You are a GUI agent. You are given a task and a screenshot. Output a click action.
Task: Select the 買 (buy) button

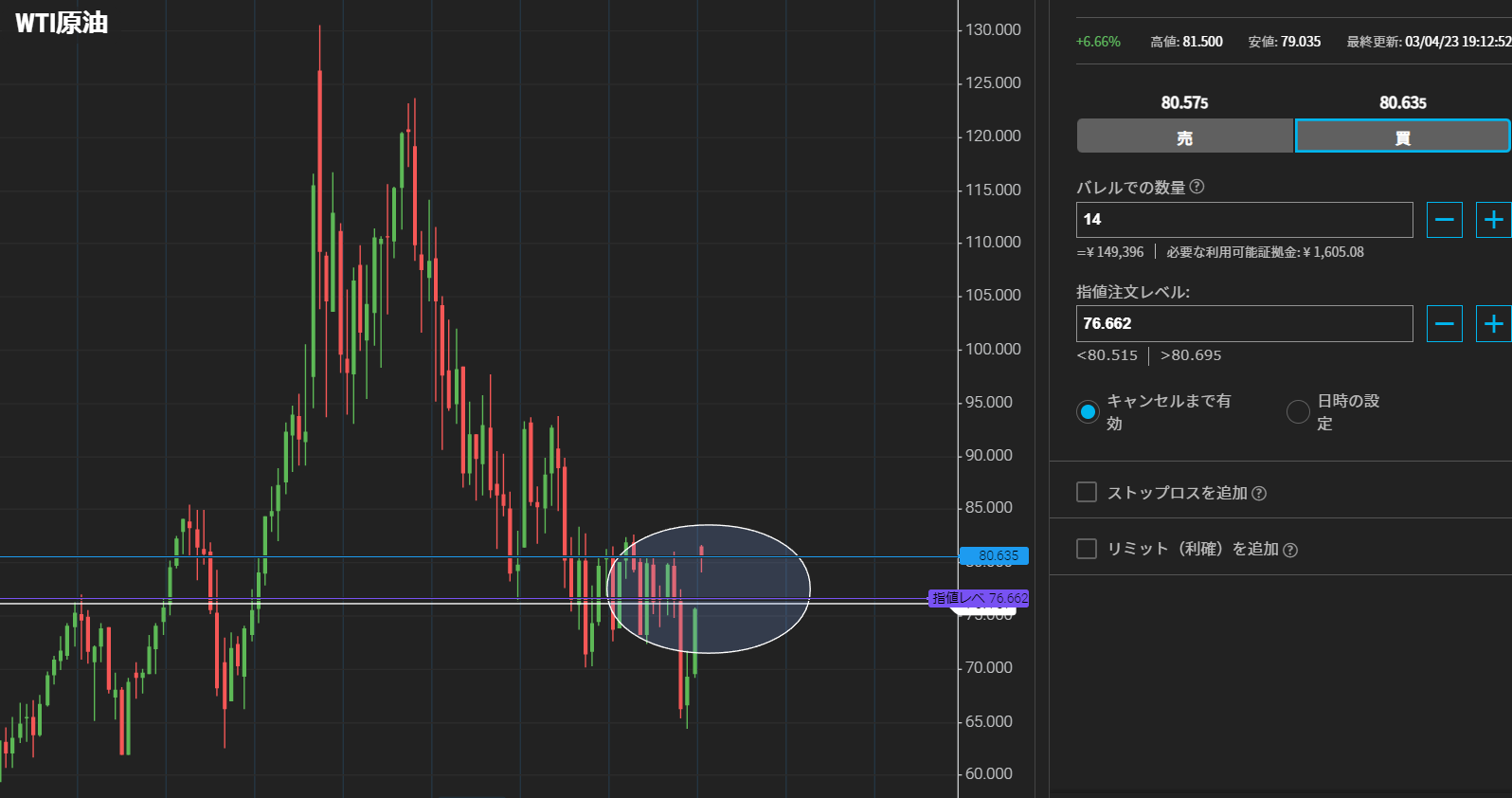pyautogui.click(x=1402, y=136)
